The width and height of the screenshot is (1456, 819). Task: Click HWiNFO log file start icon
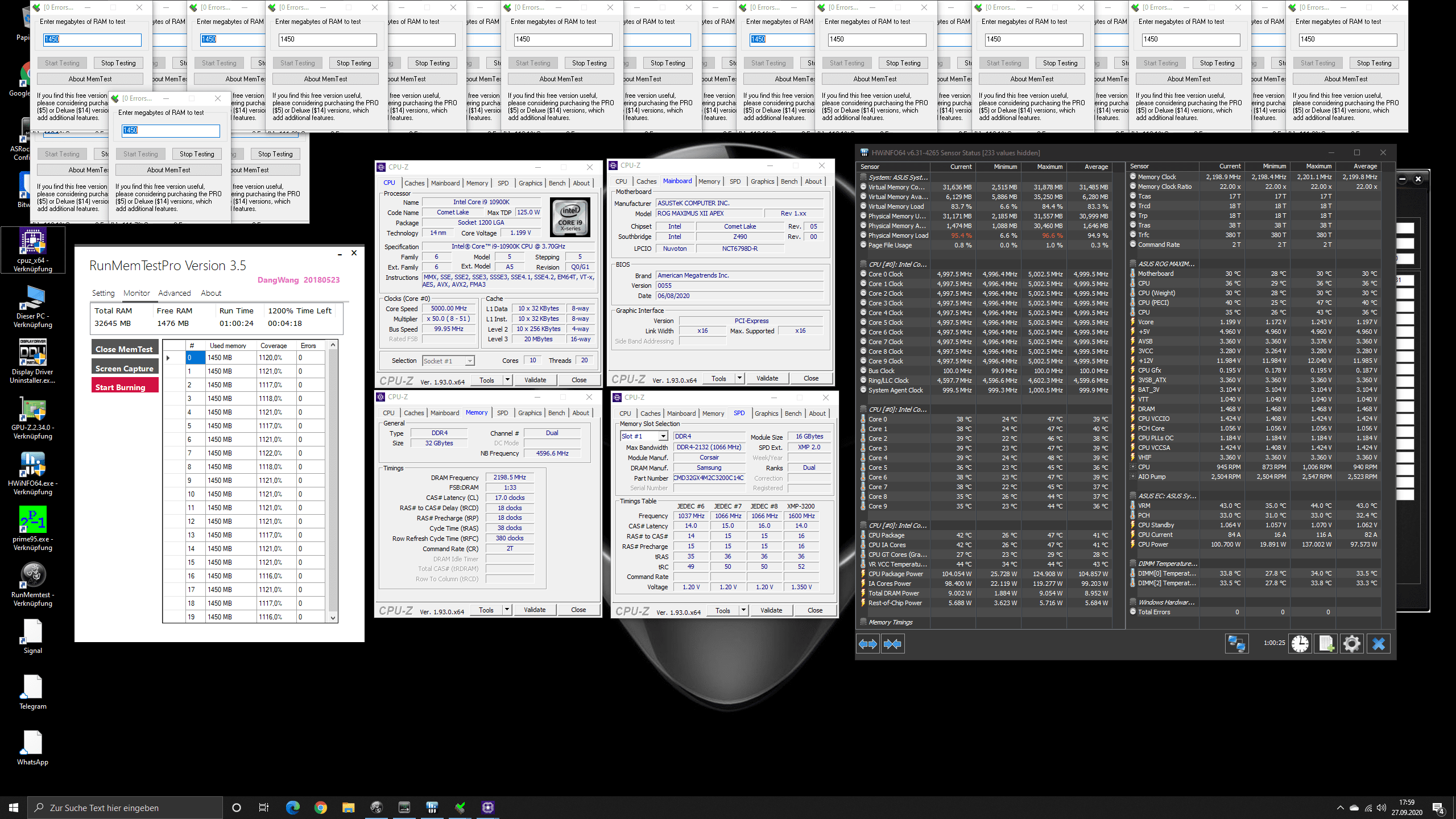pyautogui.click(x=1326, y=644)
